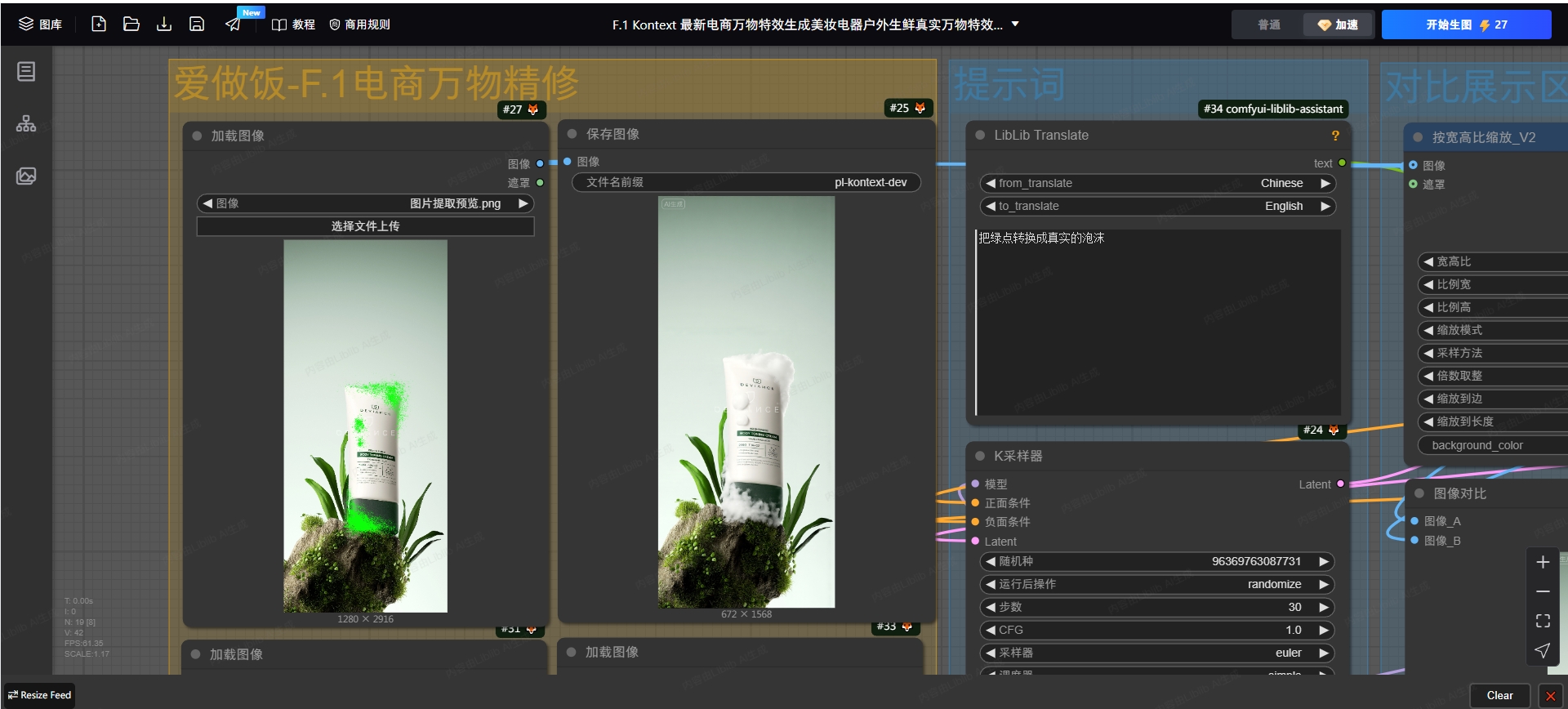Open the 采样方法 dropdown
This screenshot has width=1568, height=709.
coord(1493,353)
